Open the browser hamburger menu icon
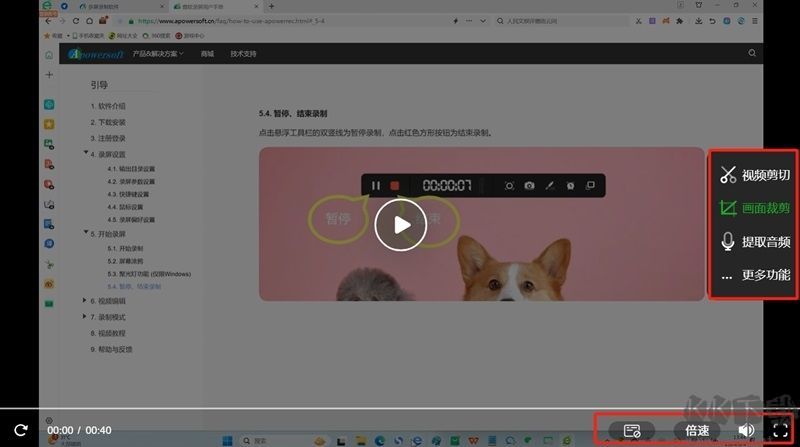Viewport: 800px width, 447px height. 755,21
